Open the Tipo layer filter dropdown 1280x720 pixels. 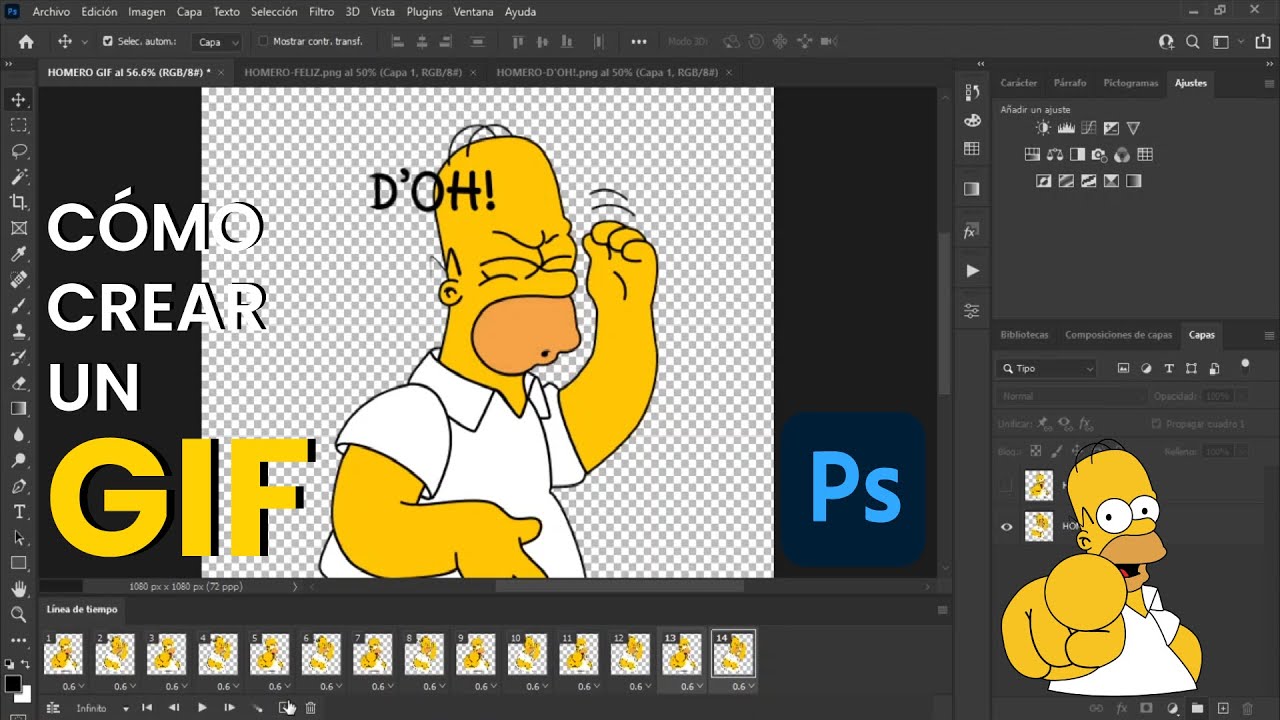click(1047, 368)
